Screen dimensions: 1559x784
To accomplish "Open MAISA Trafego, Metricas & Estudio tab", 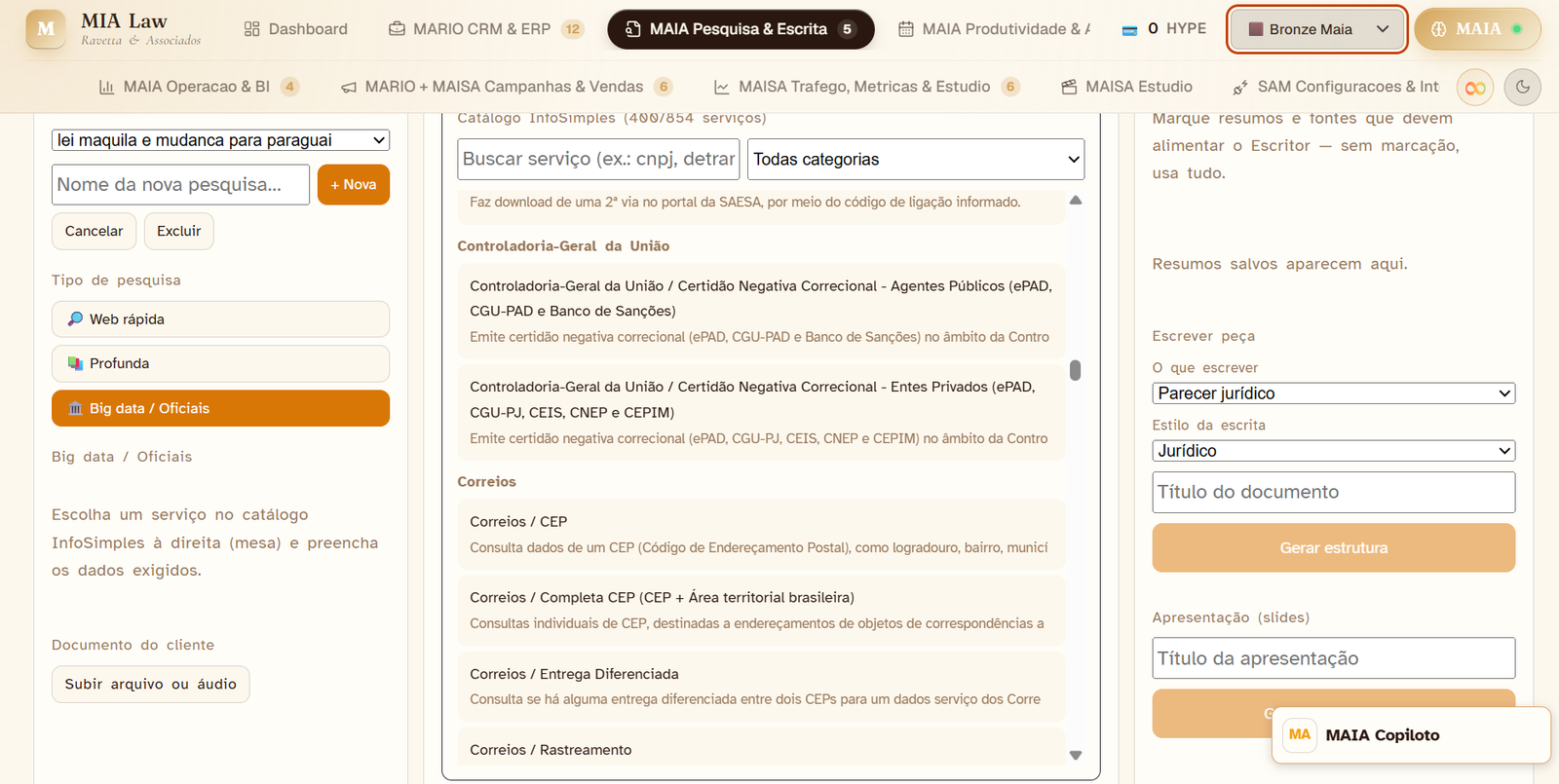I will [x=867, y=87].
